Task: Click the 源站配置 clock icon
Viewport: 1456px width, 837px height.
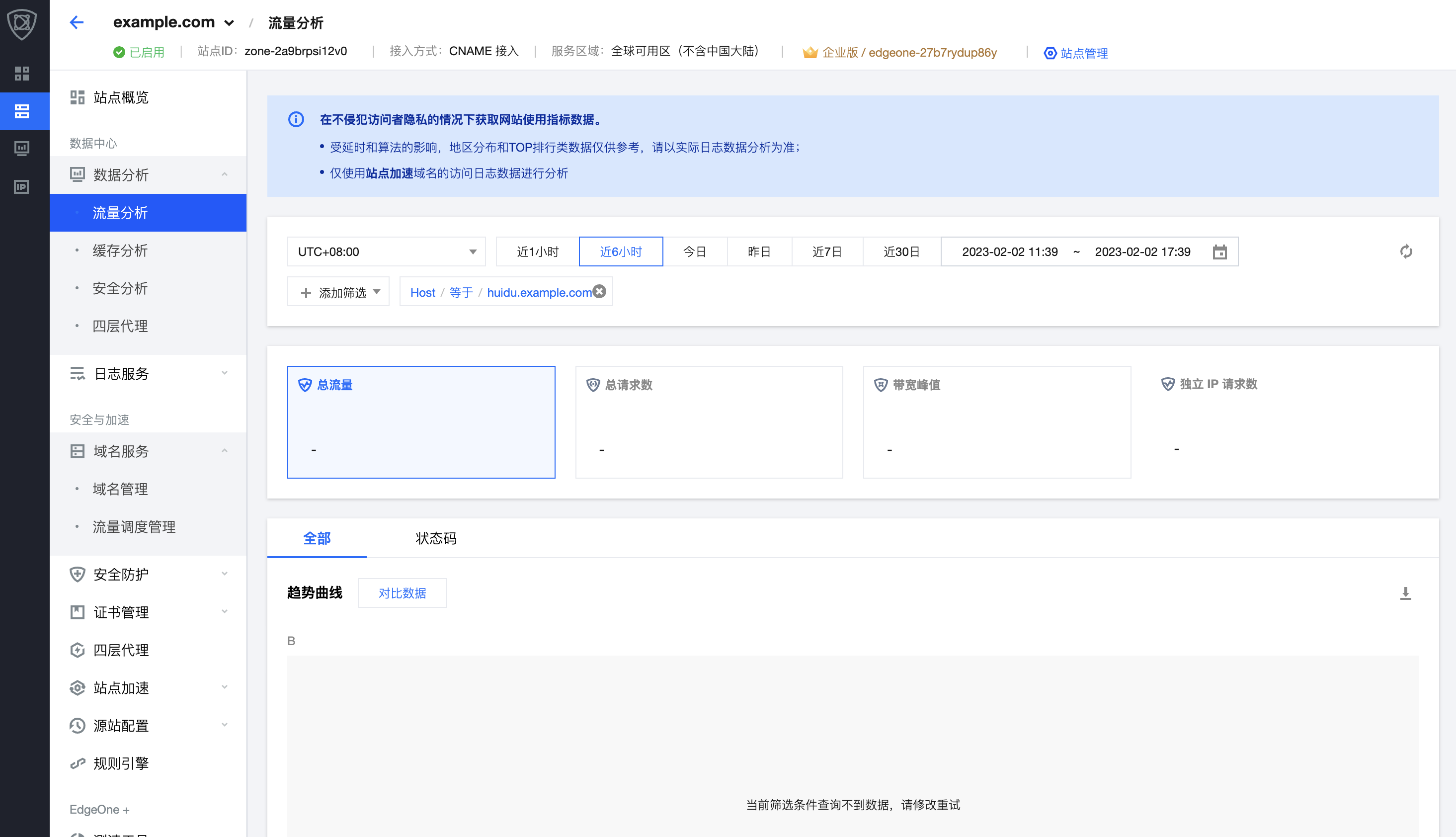Action: 78,726
